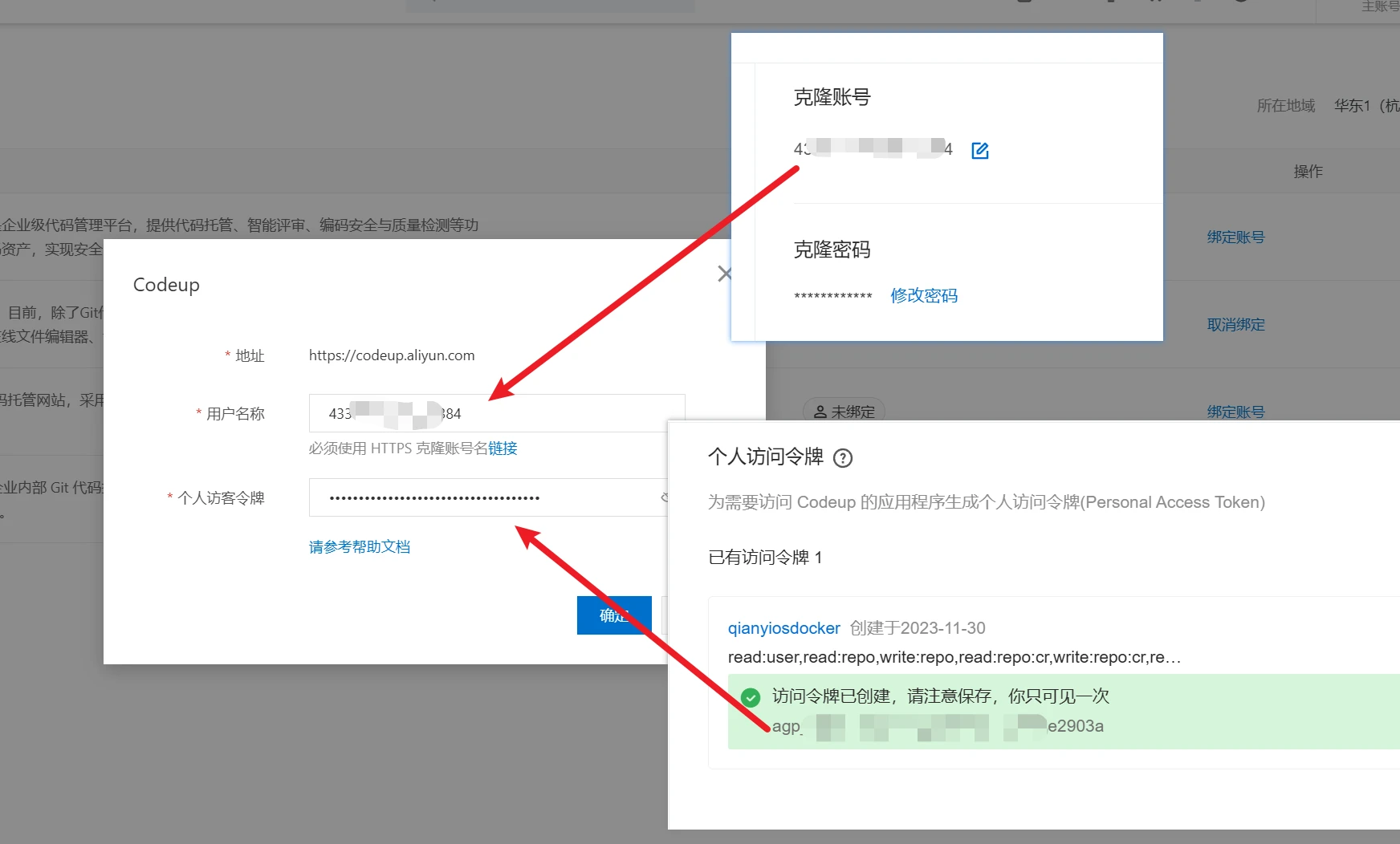Screen dimensions: 1400x844
Task: Click the 操作 column header
Action: [x=1308, y=172]
